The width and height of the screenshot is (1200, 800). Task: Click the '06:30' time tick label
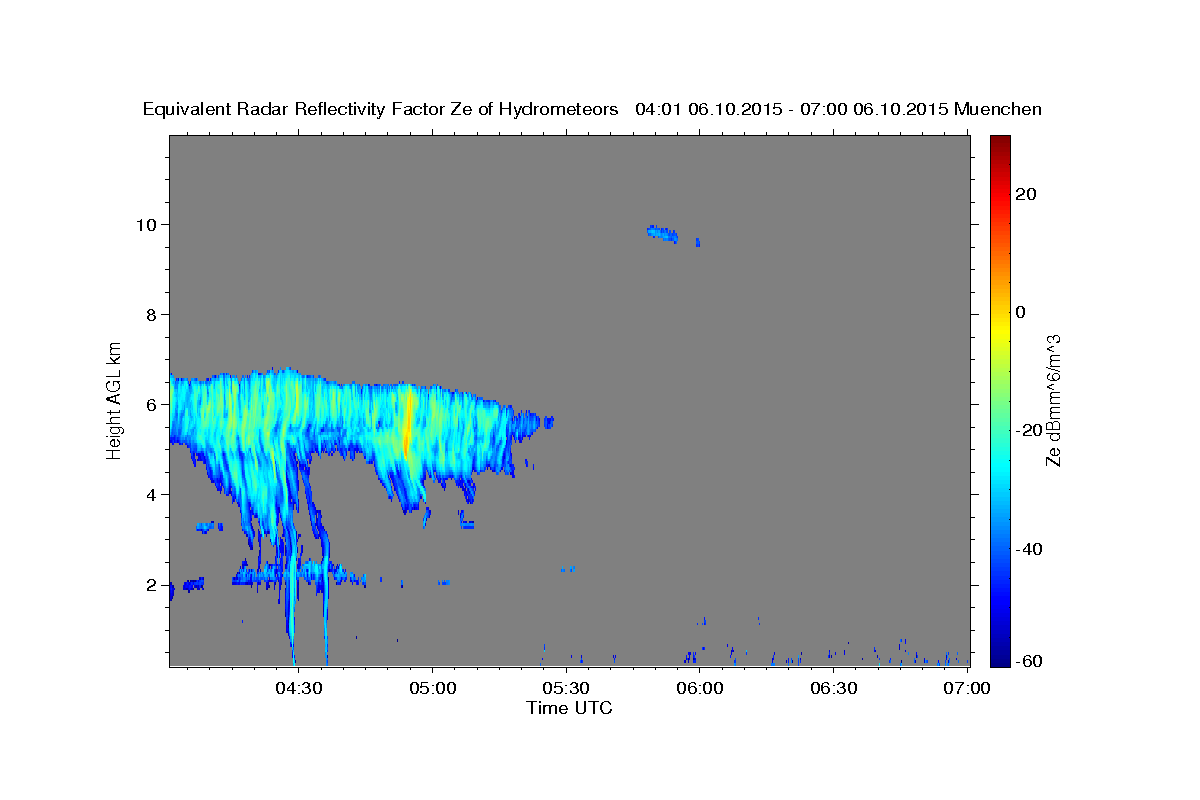(x=834, y=688)
